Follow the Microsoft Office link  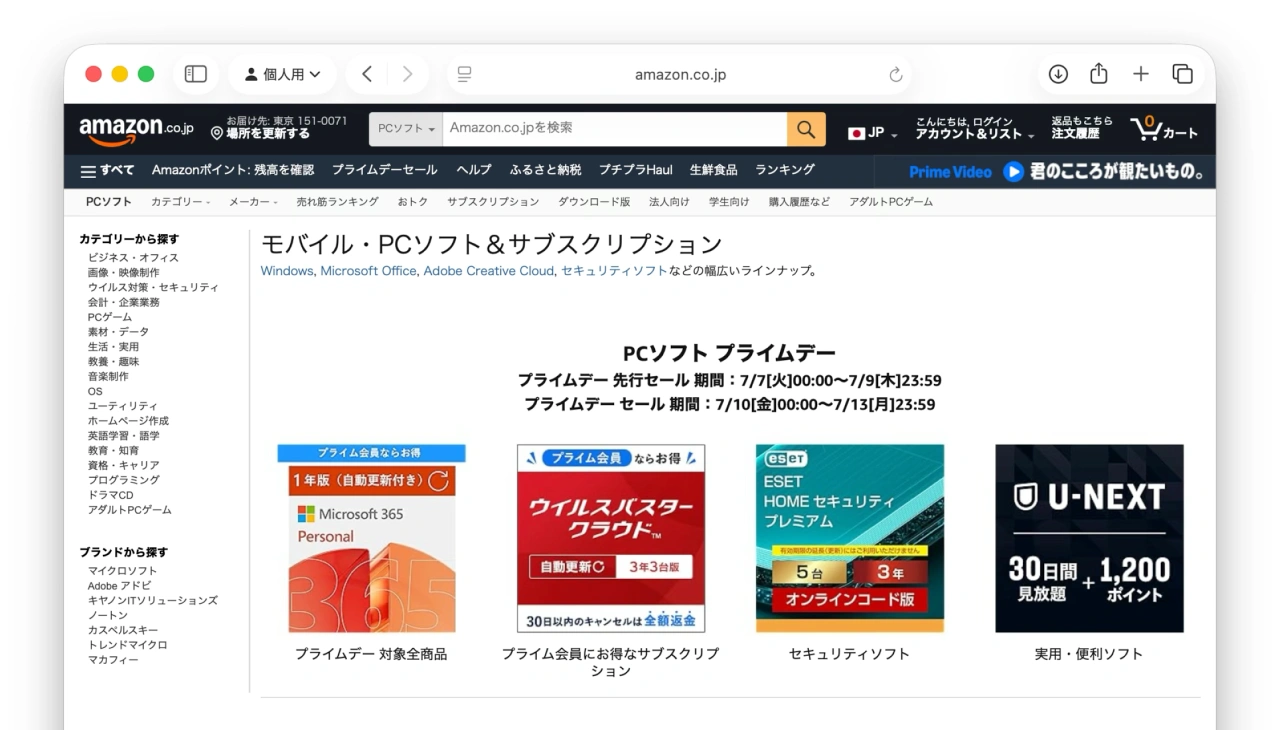coord(368,271)
